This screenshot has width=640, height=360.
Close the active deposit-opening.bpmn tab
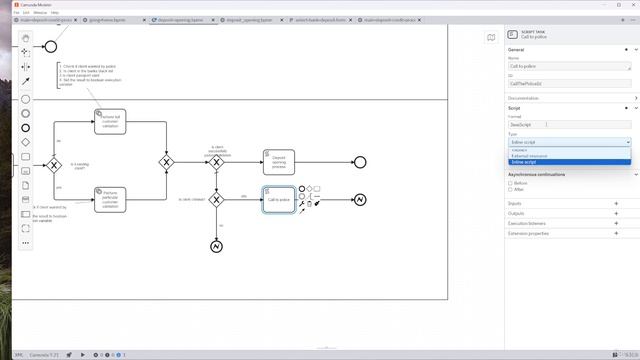(x=213, y=20)
